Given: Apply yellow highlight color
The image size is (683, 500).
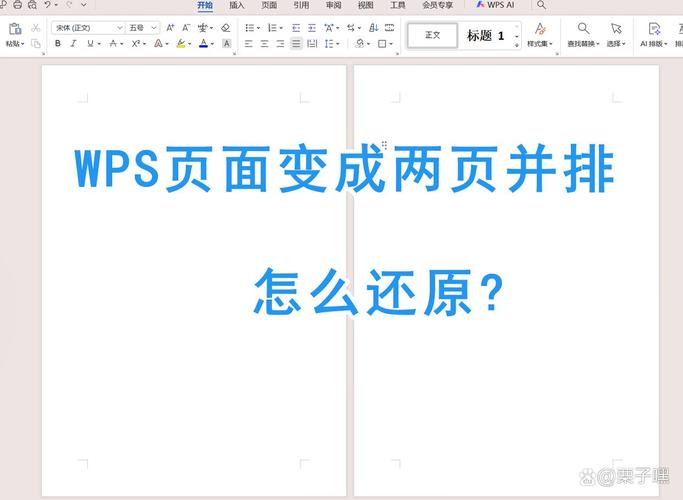Looking at the screenshot, I should [180, 44].
